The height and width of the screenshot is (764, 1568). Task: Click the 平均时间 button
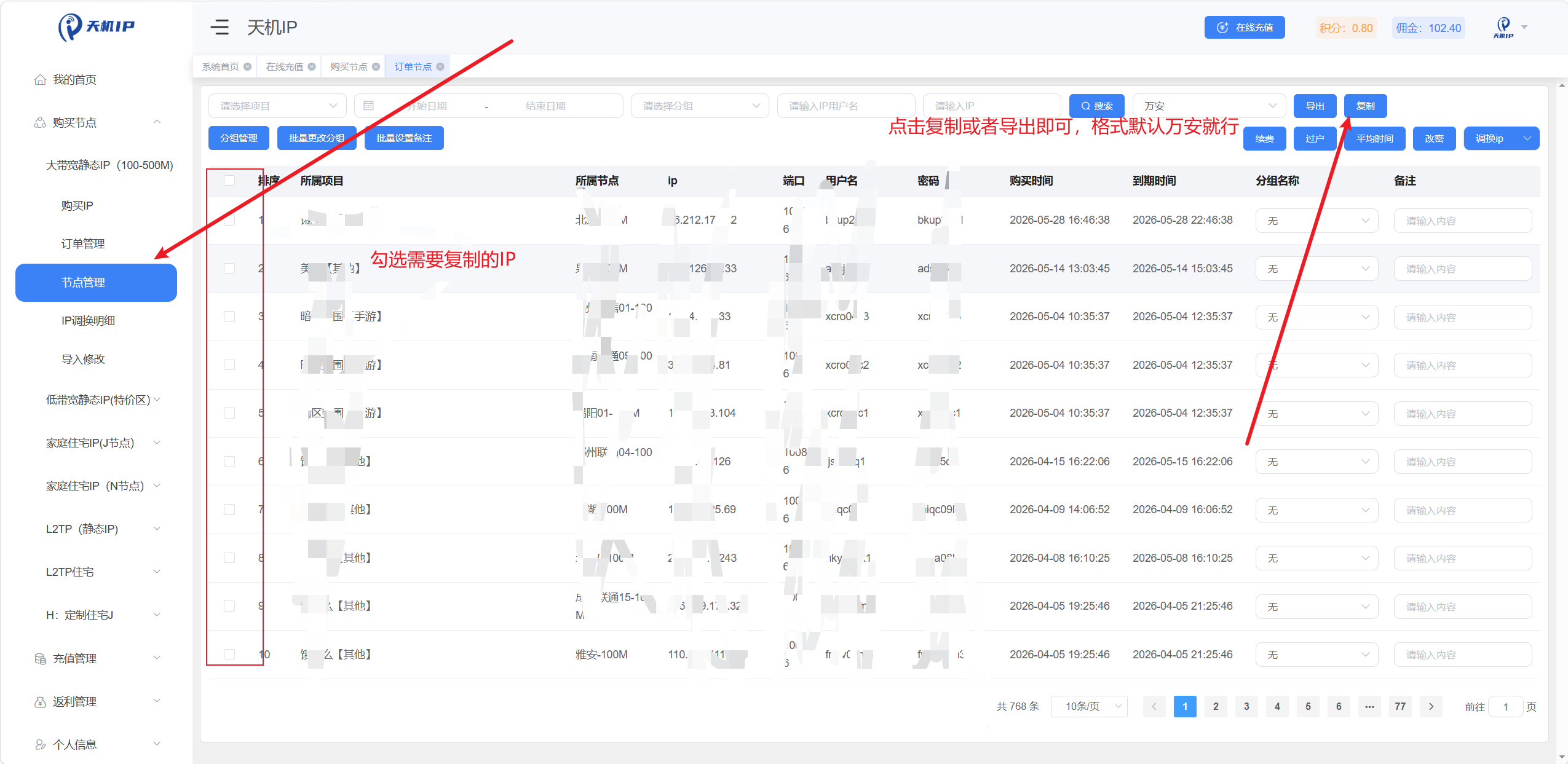click(x=1375, y=138)
